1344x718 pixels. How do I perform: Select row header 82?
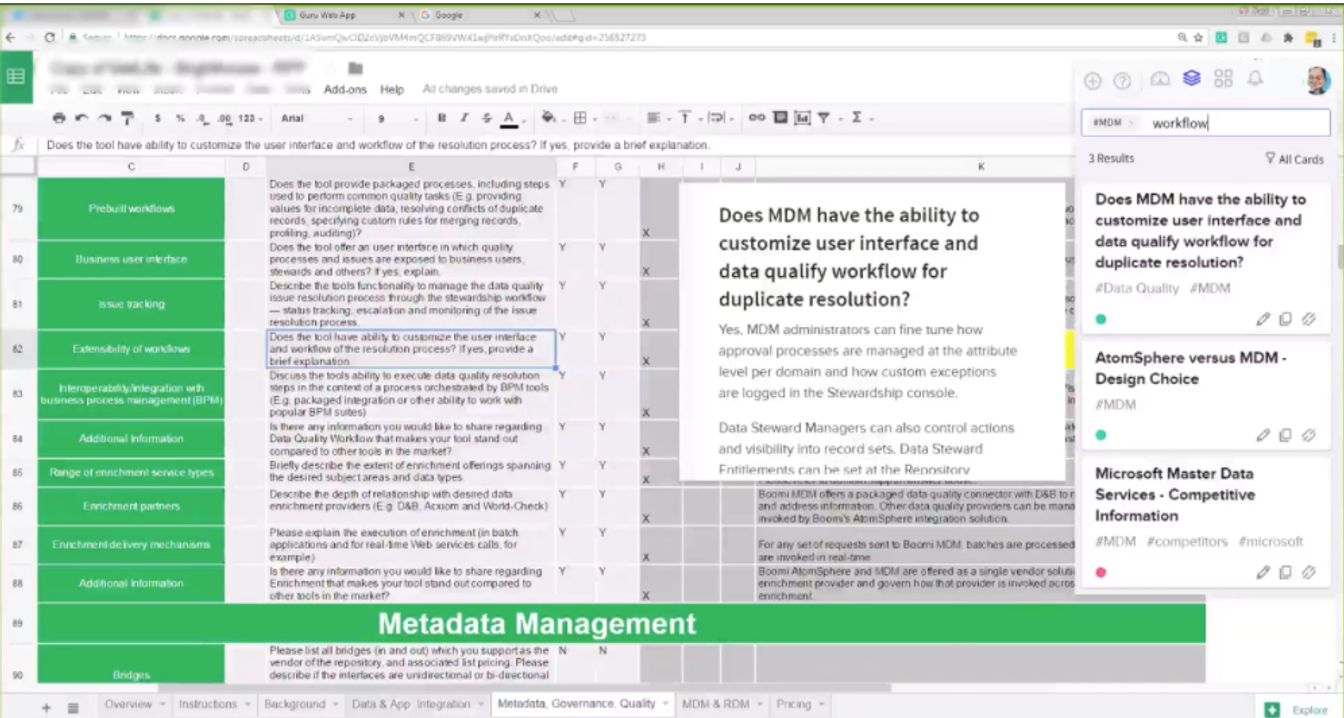click(x=18, y=349)
